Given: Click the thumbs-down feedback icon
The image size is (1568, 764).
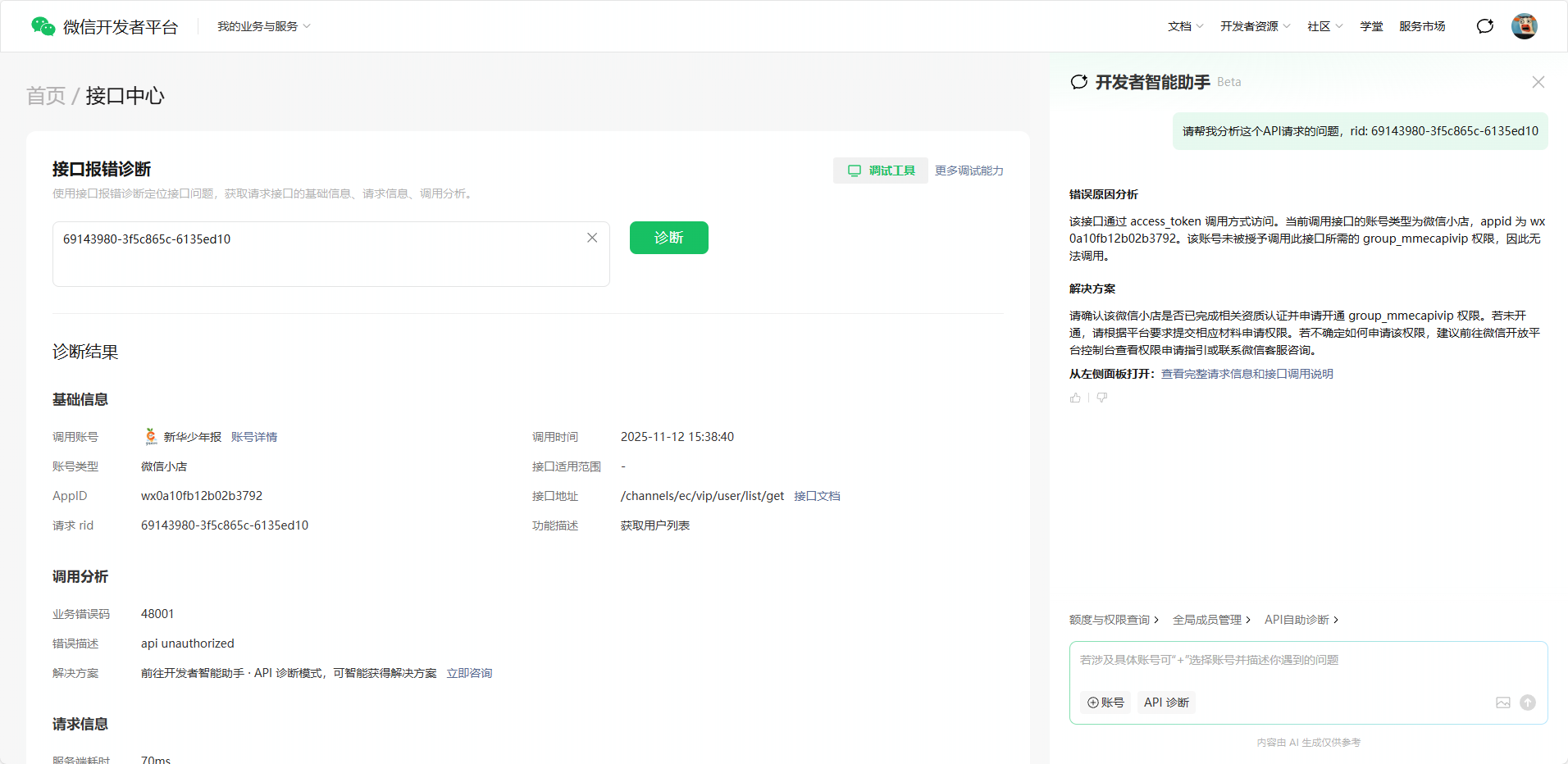Looking at the screenshot, I should 1102,398.
